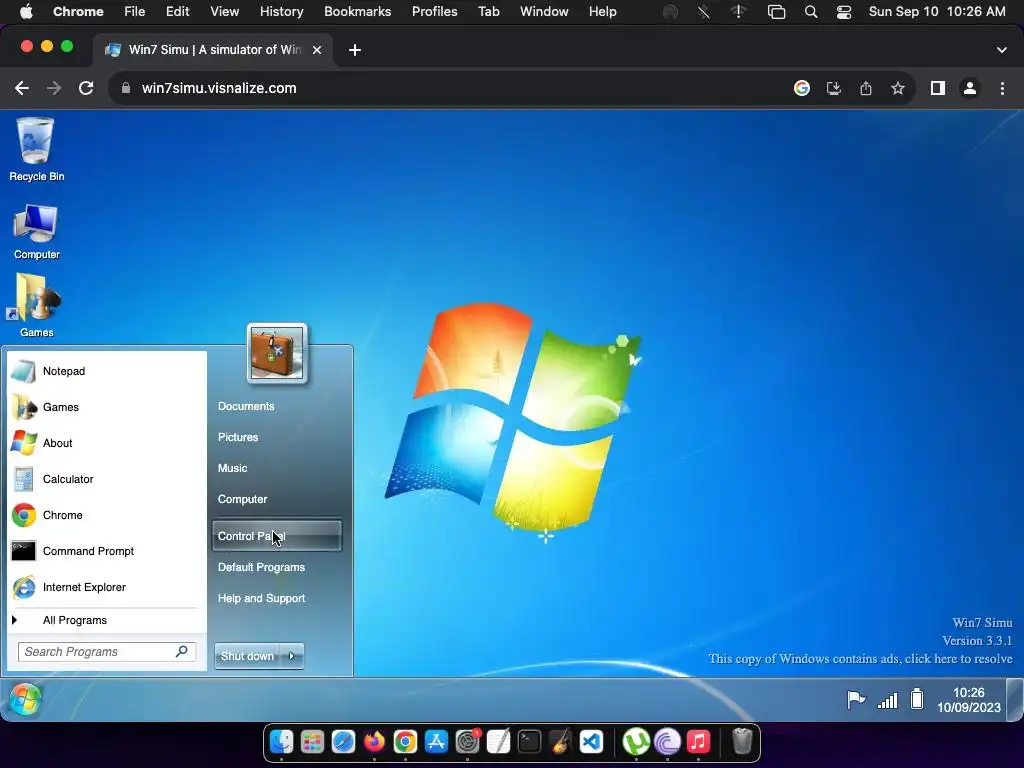Open Visual Studio Code from the Dock
Image resolution: width=1024 pixels, height=768 pixels.
pyautogui.click(x=591, y=742)
